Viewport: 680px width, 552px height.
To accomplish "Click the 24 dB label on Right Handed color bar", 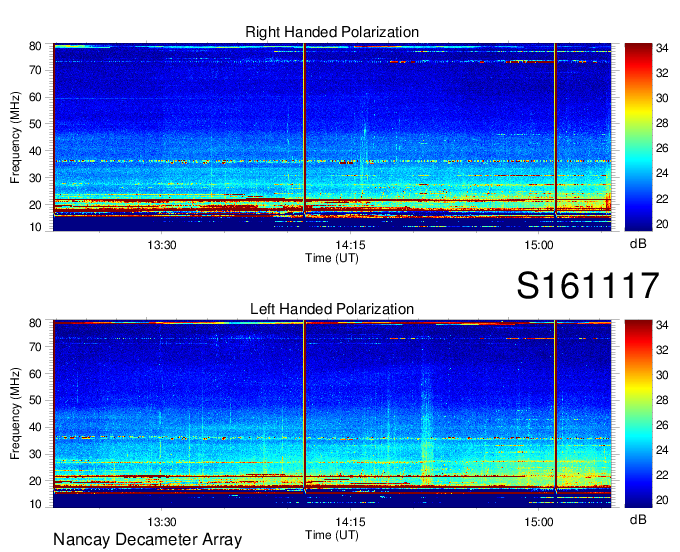I will [x=662, y=173].
